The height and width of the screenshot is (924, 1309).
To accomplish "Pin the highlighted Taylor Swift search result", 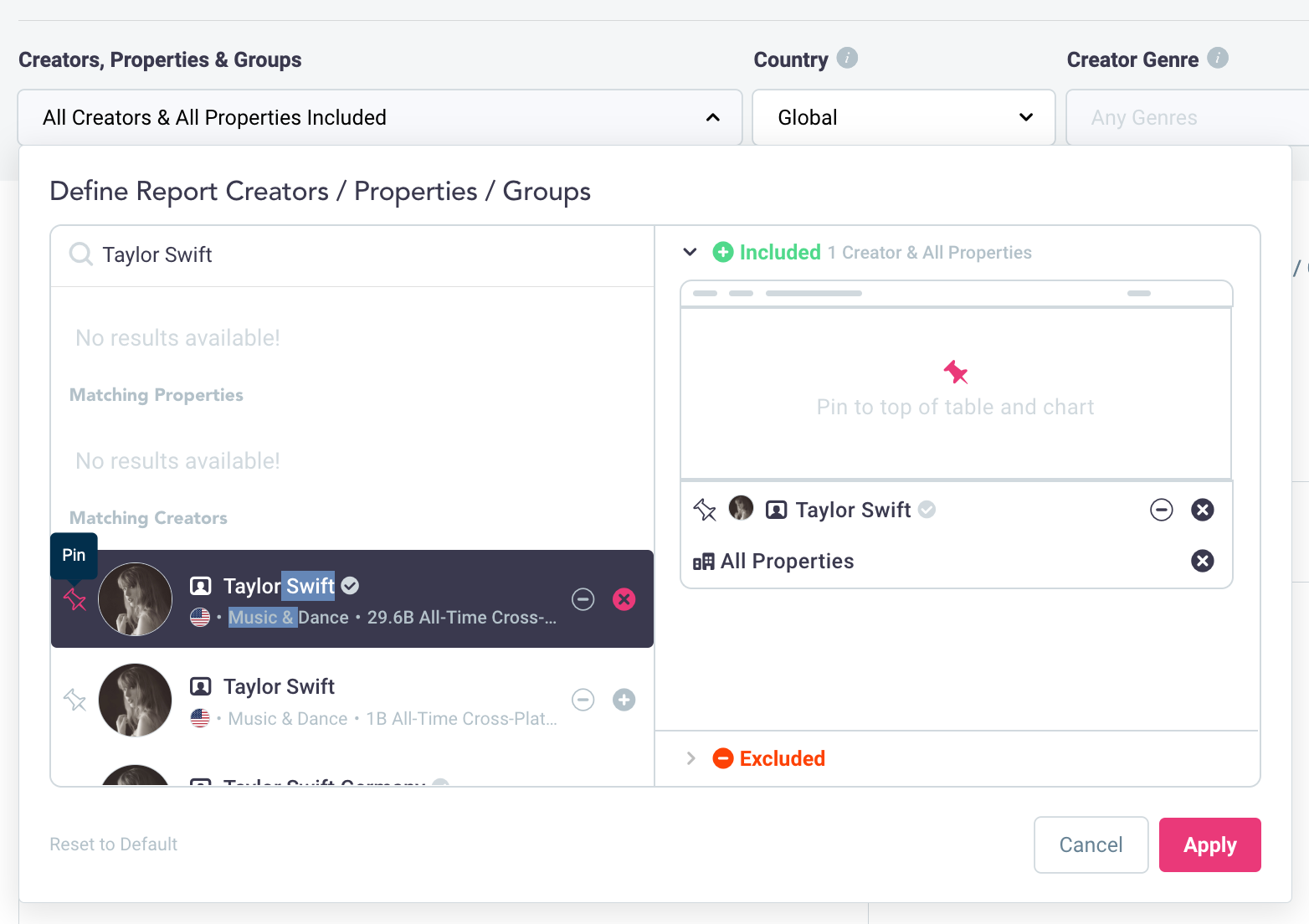I will pos(75,599).
